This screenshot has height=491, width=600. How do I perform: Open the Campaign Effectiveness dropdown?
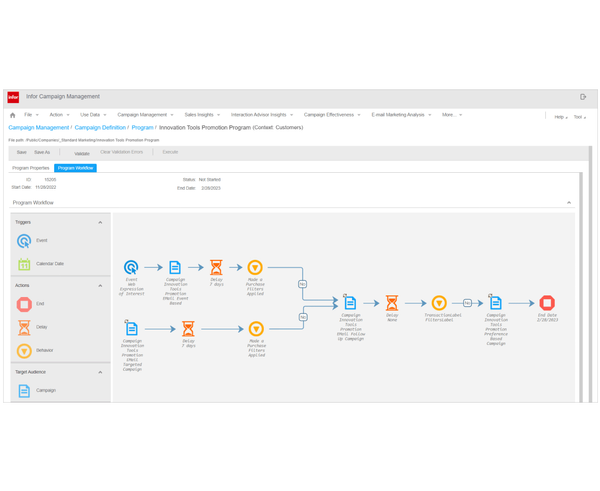click(332, 115)
